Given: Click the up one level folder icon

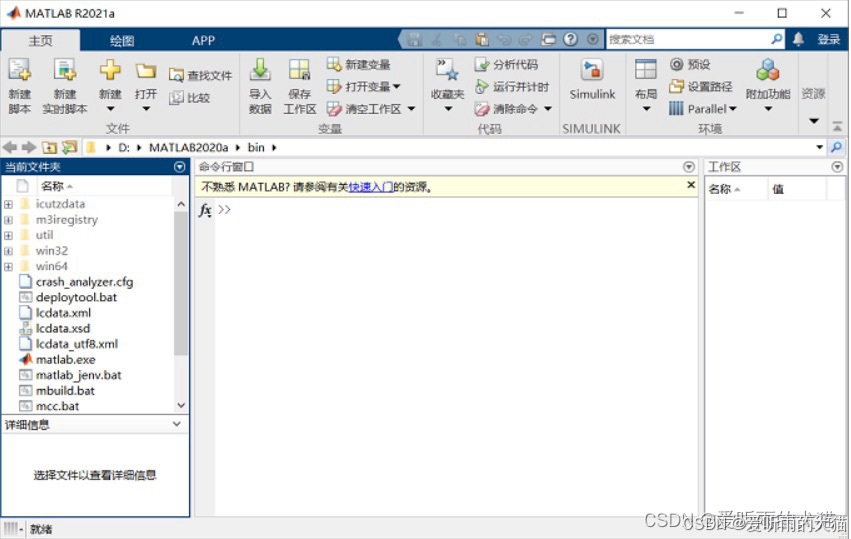Looking at the screenshot, I should [x=49, y=147].
